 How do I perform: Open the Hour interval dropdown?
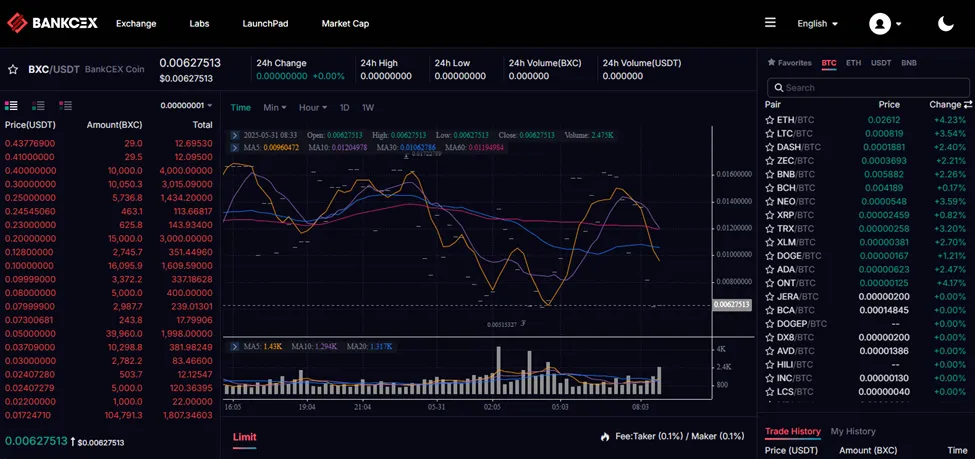coord(313,108)
